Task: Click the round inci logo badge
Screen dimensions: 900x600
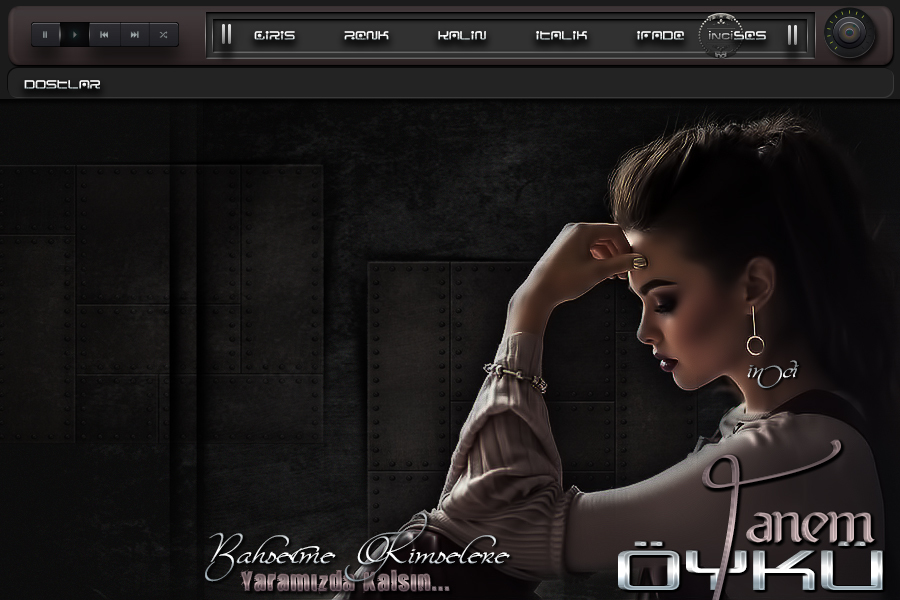Action: point(720,35)
